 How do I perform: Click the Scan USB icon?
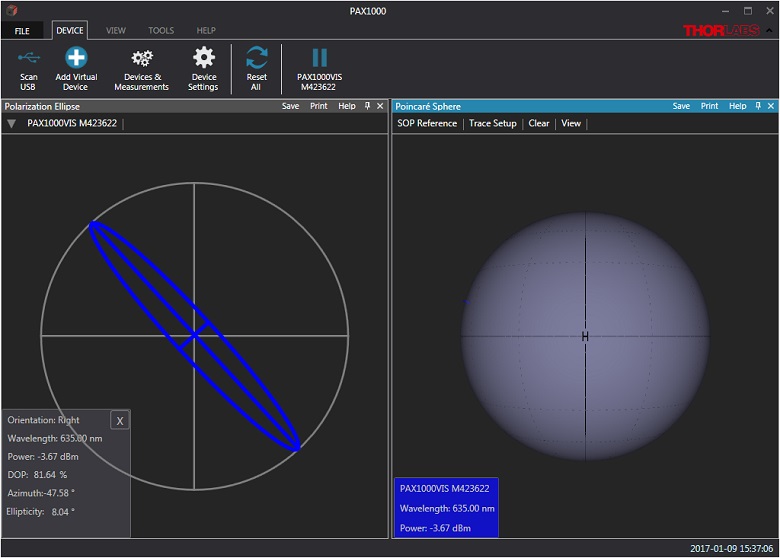click(x=28, y=59)
